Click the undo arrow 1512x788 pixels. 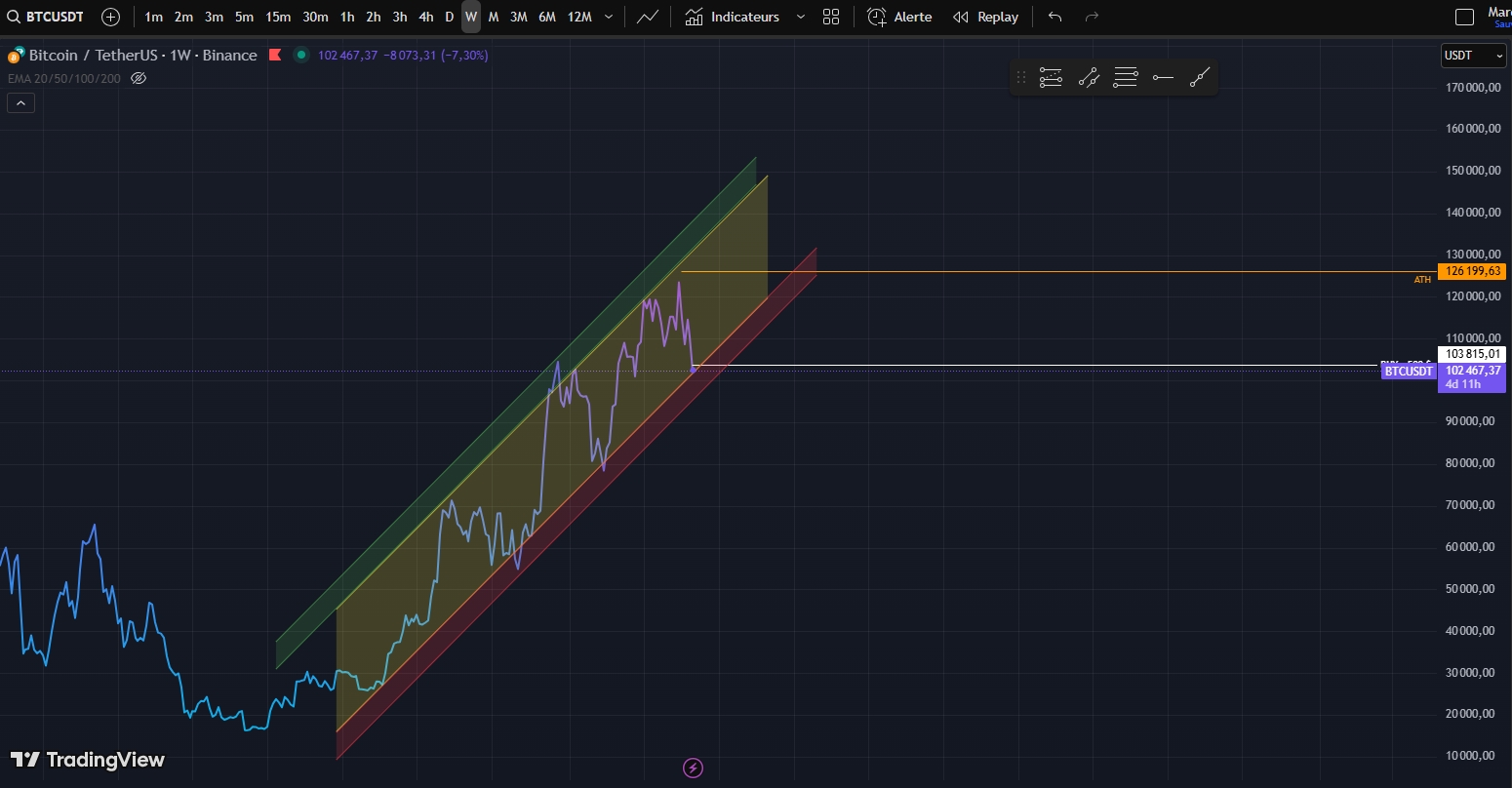coord(1054,17)
